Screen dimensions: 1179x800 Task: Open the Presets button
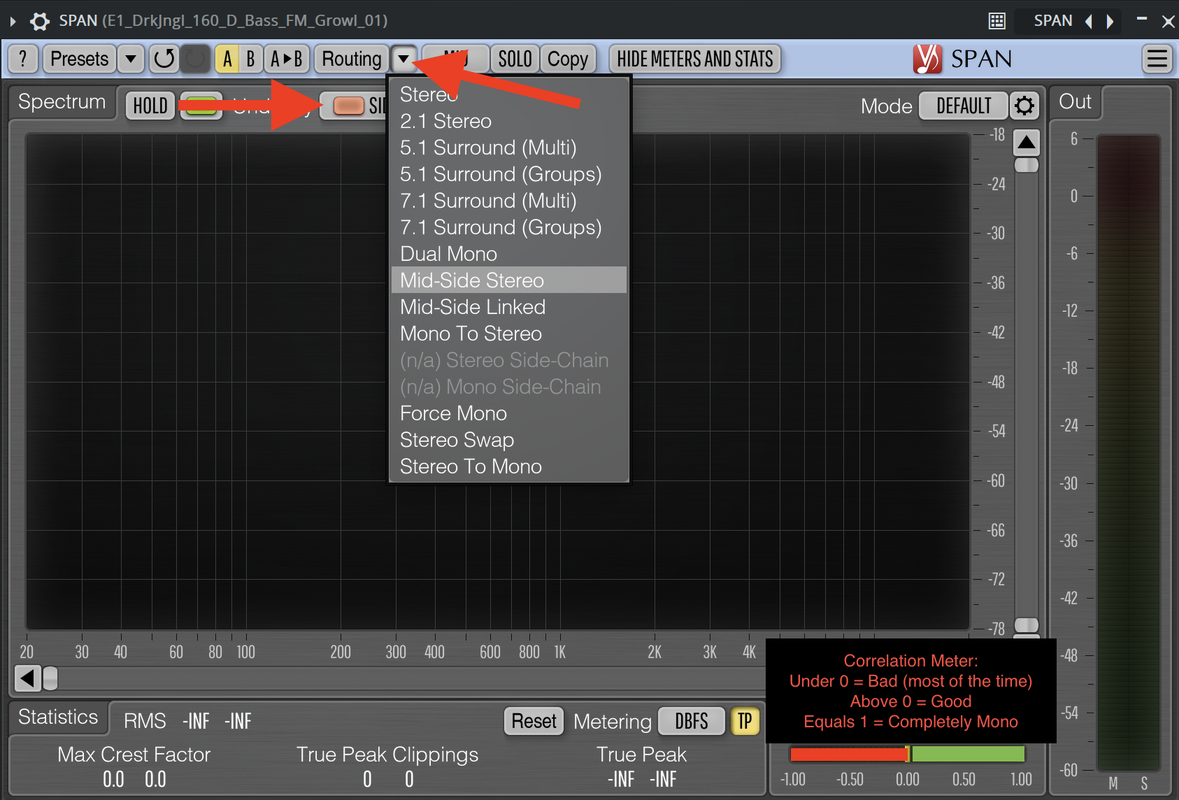coord(79,59)
